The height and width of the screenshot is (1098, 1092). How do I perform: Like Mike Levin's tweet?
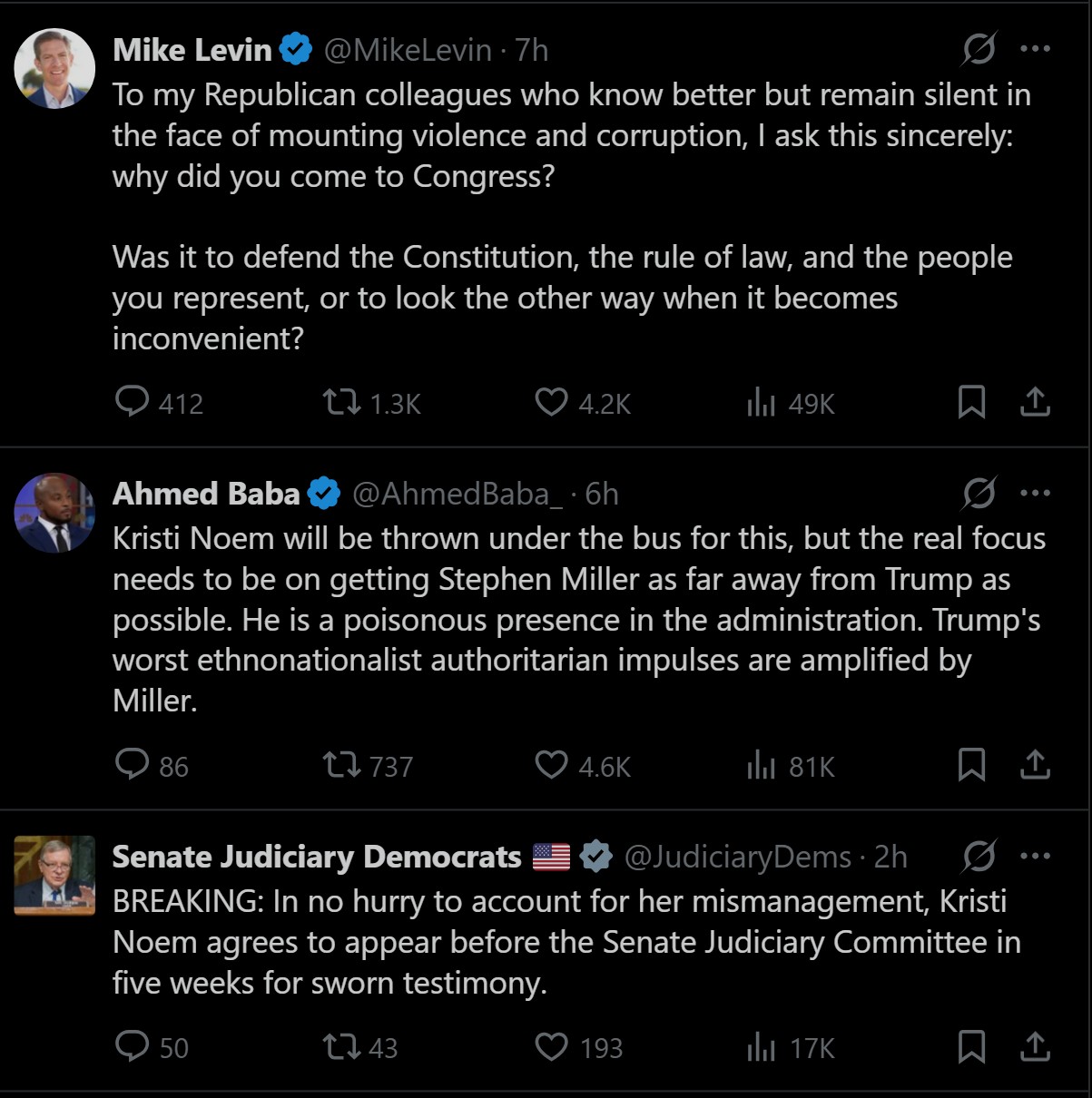[551, 402]
